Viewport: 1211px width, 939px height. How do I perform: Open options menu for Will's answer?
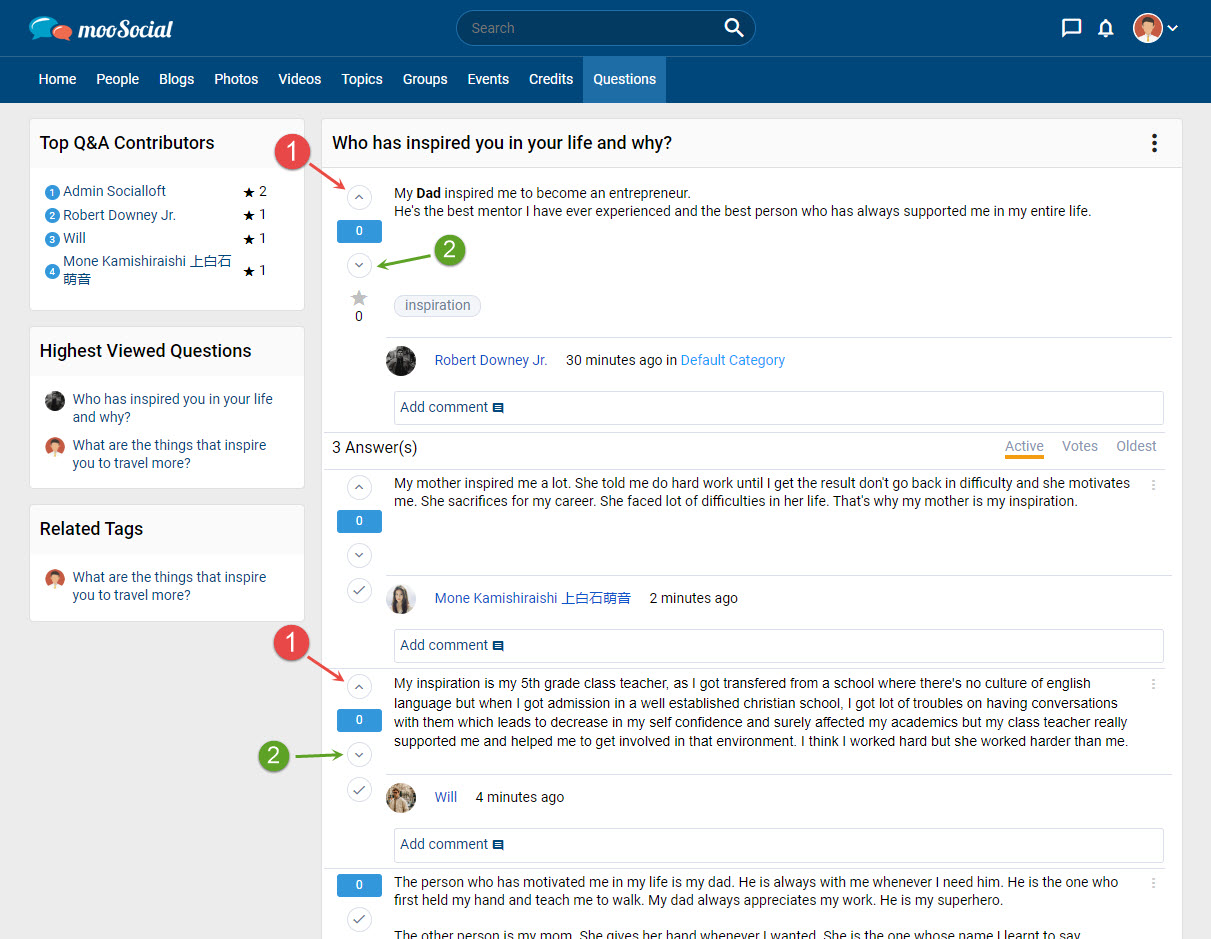[1153, 684]
